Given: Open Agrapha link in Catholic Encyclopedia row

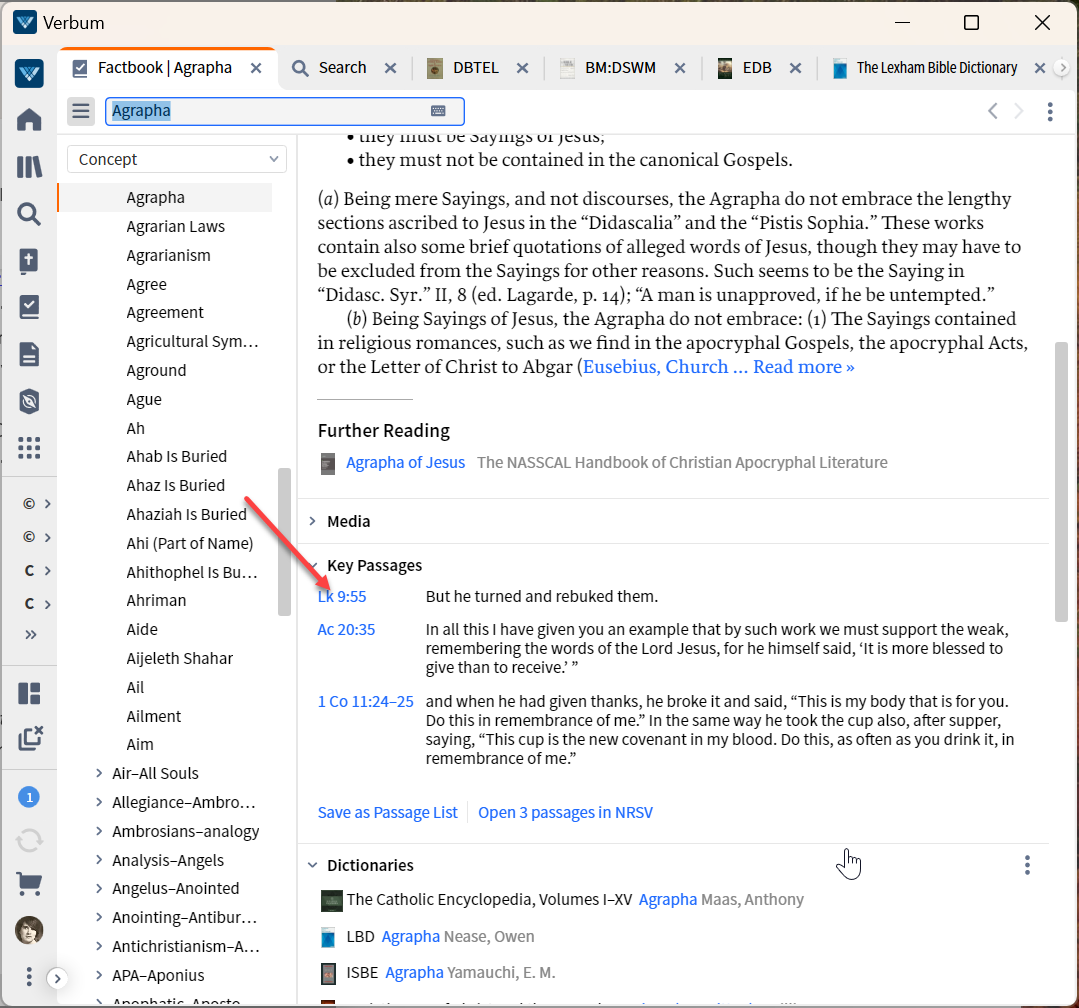Looking at the screenshot, I should tap(667, 900).
